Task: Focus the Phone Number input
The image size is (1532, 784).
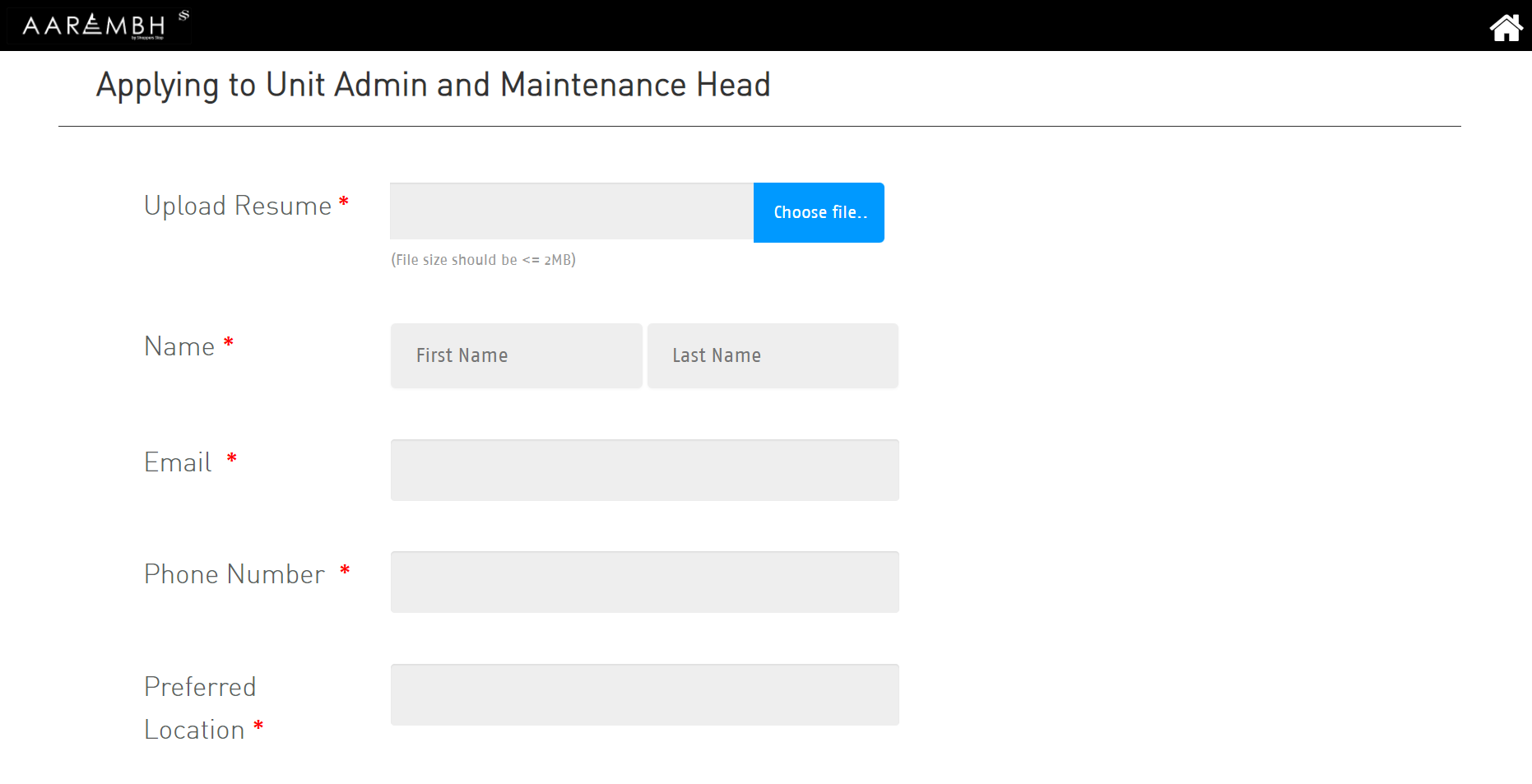Action: pyautogui.click(x=644, y=582)
